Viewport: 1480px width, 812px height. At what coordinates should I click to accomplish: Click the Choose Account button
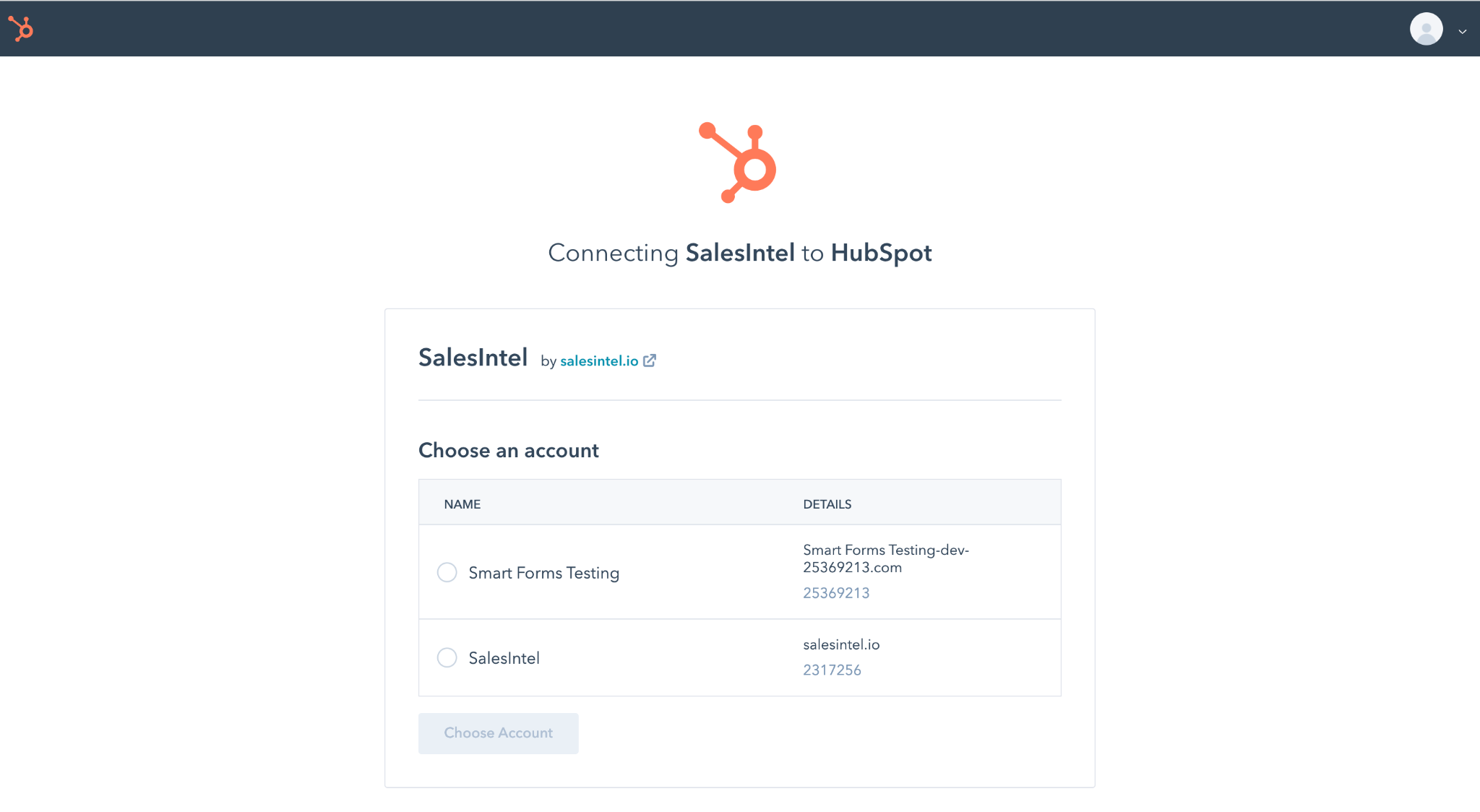click(499, 733)
